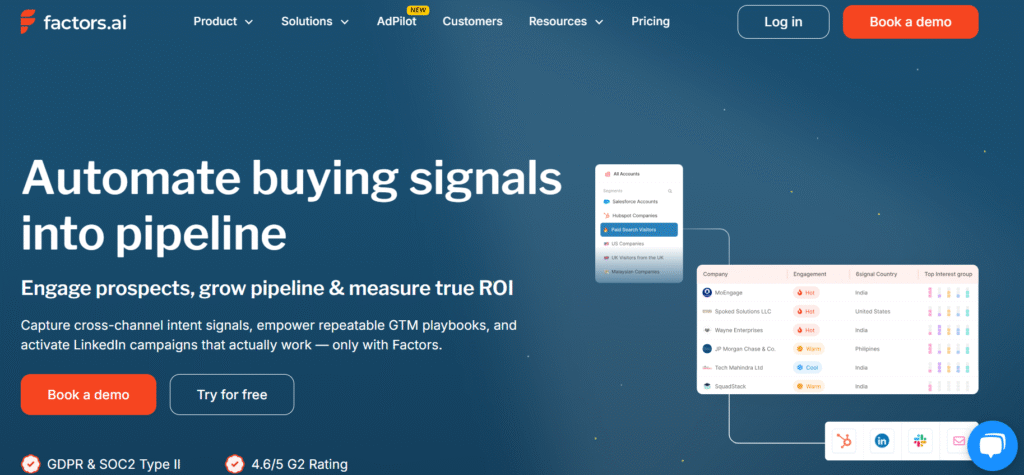The image size is (1024, 475).
Task: Click the 4.6/5 G2 Rating text
Action: click(300, 465)
